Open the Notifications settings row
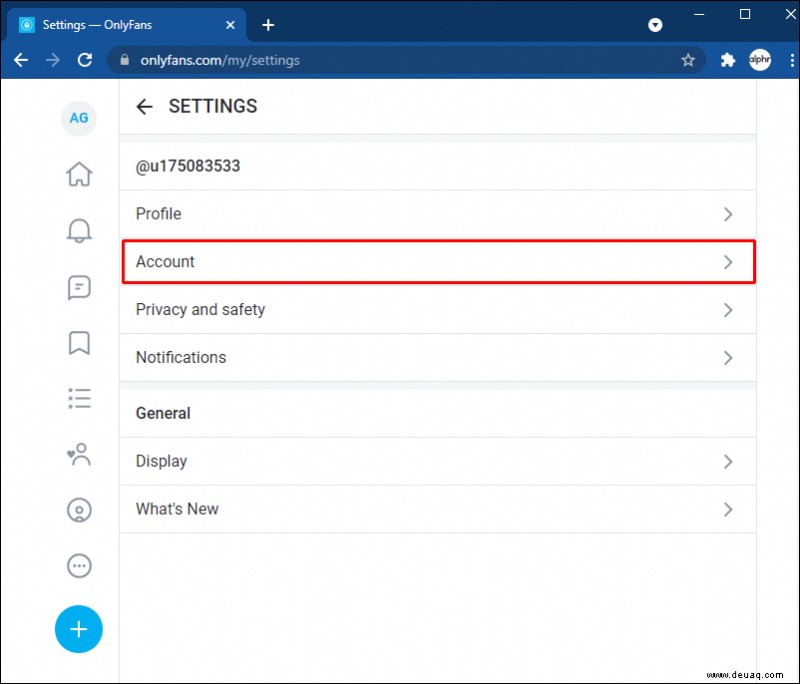800x684 pixels. click(x=438, y=358)
